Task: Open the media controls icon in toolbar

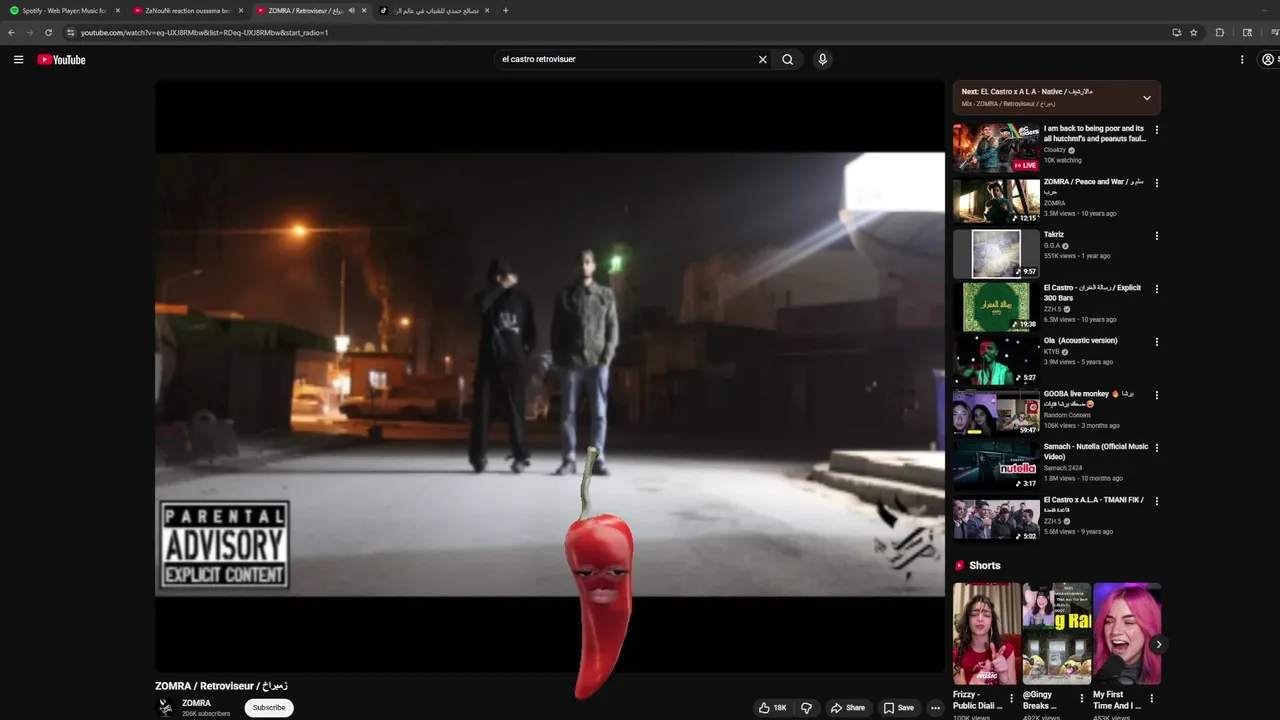Action: point(1274,32)
